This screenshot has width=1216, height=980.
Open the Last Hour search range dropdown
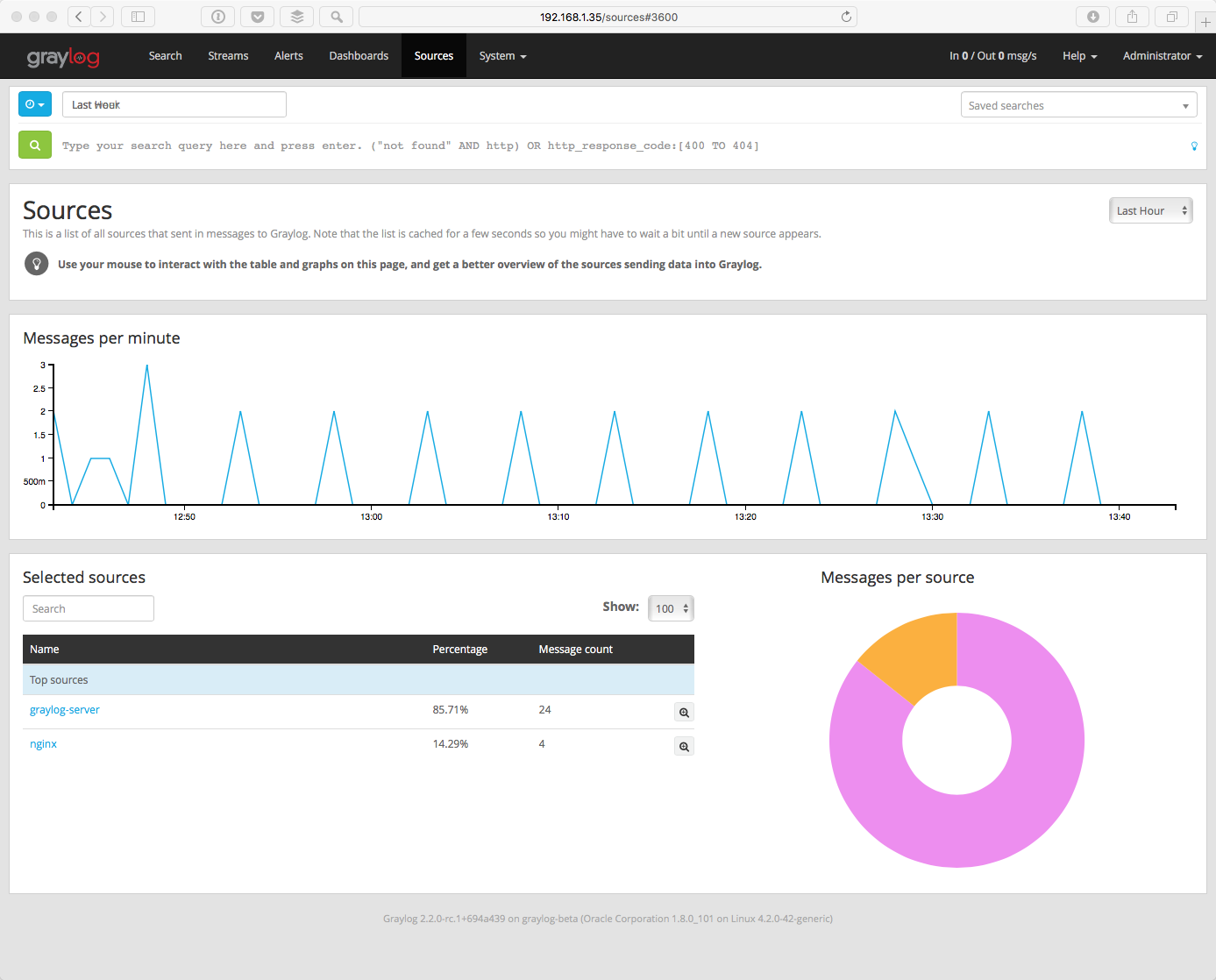(x=174, y=104)
